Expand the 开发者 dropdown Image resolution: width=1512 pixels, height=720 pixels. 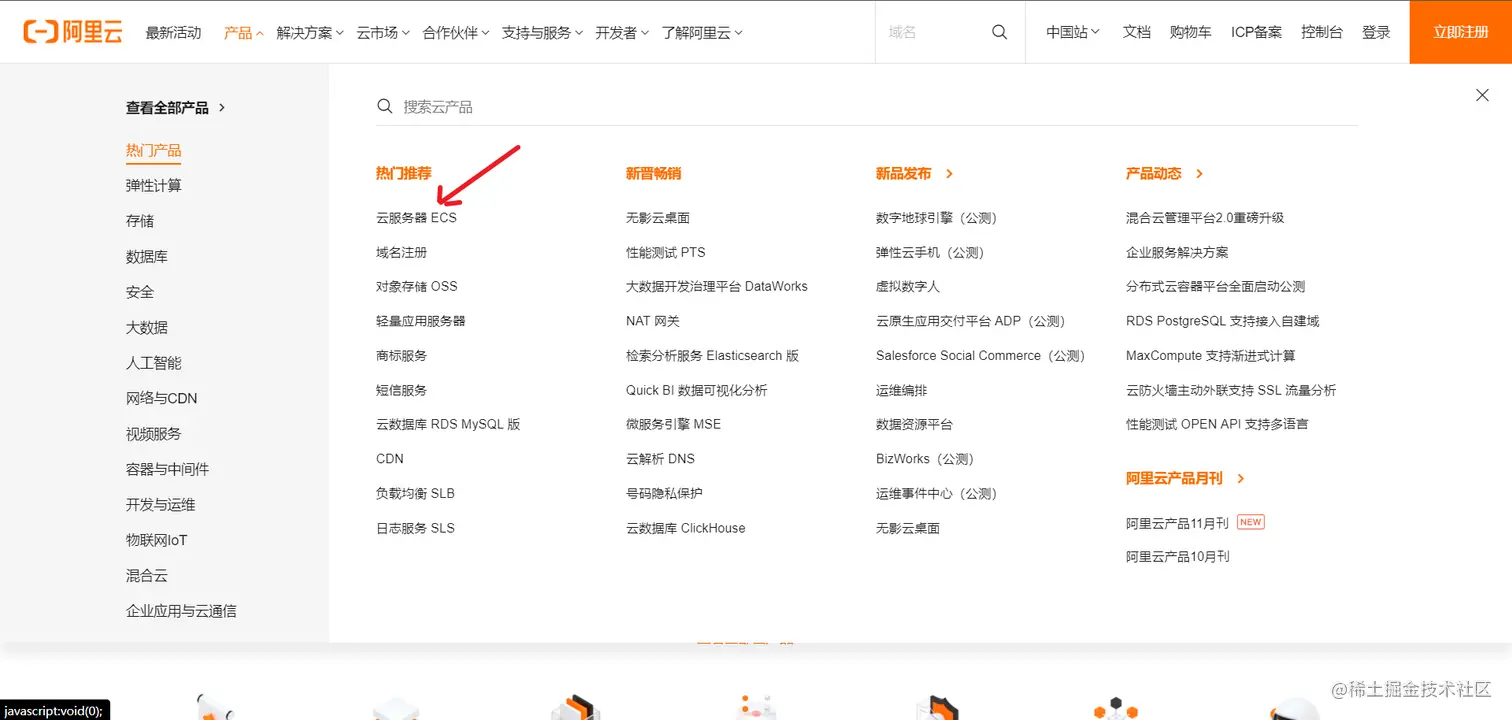pyautogui.click(x=622, y=32)
